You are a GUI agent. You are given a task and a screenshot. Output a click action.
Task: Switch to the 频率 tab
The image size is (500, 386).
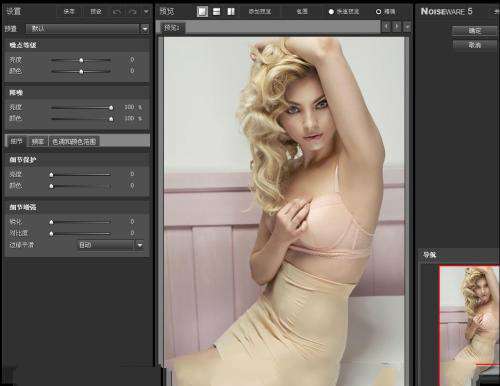[x=38, y=141]
